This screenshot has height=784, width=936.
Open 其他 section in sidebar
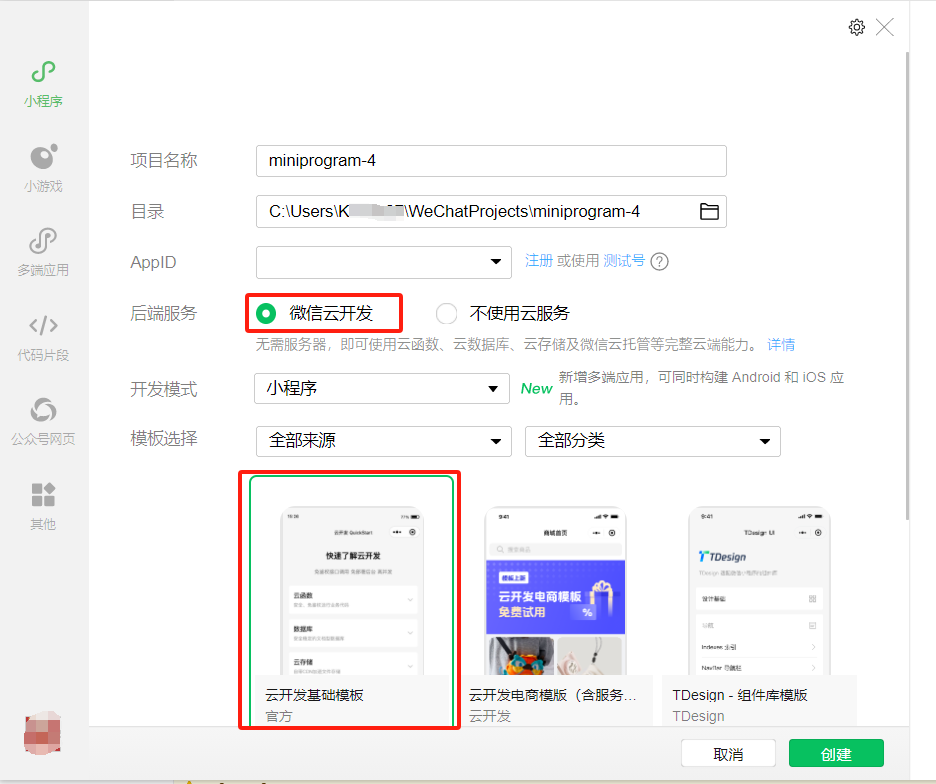(x=43, y=507)
